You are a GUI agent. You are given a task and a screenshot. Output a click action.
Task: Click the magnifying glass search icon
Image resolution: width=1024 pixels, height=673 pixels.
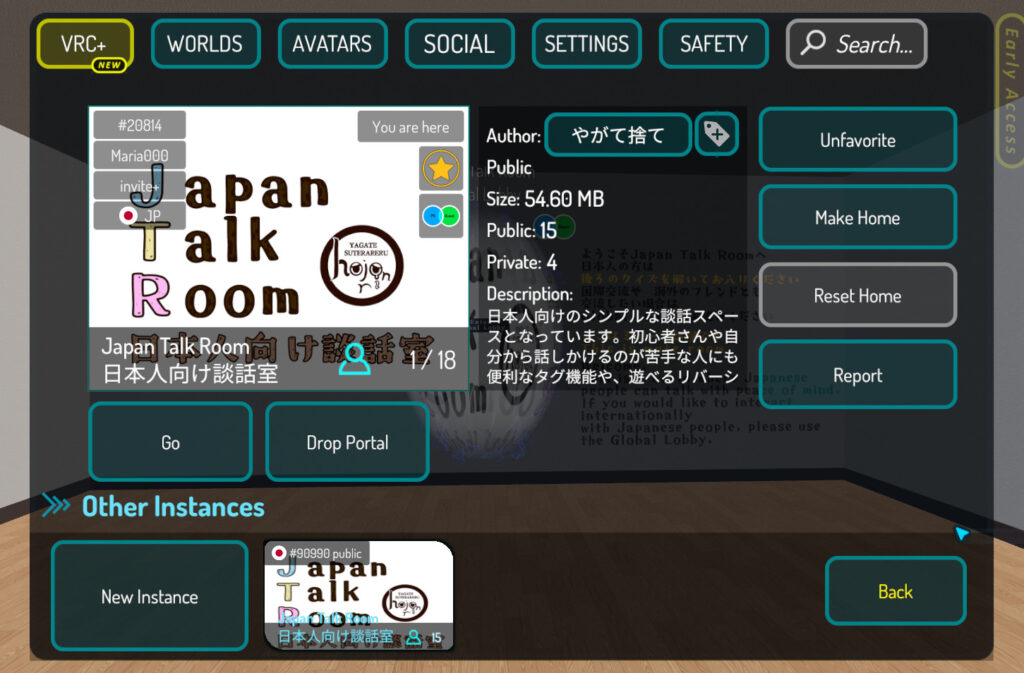(x=813, y=42)
